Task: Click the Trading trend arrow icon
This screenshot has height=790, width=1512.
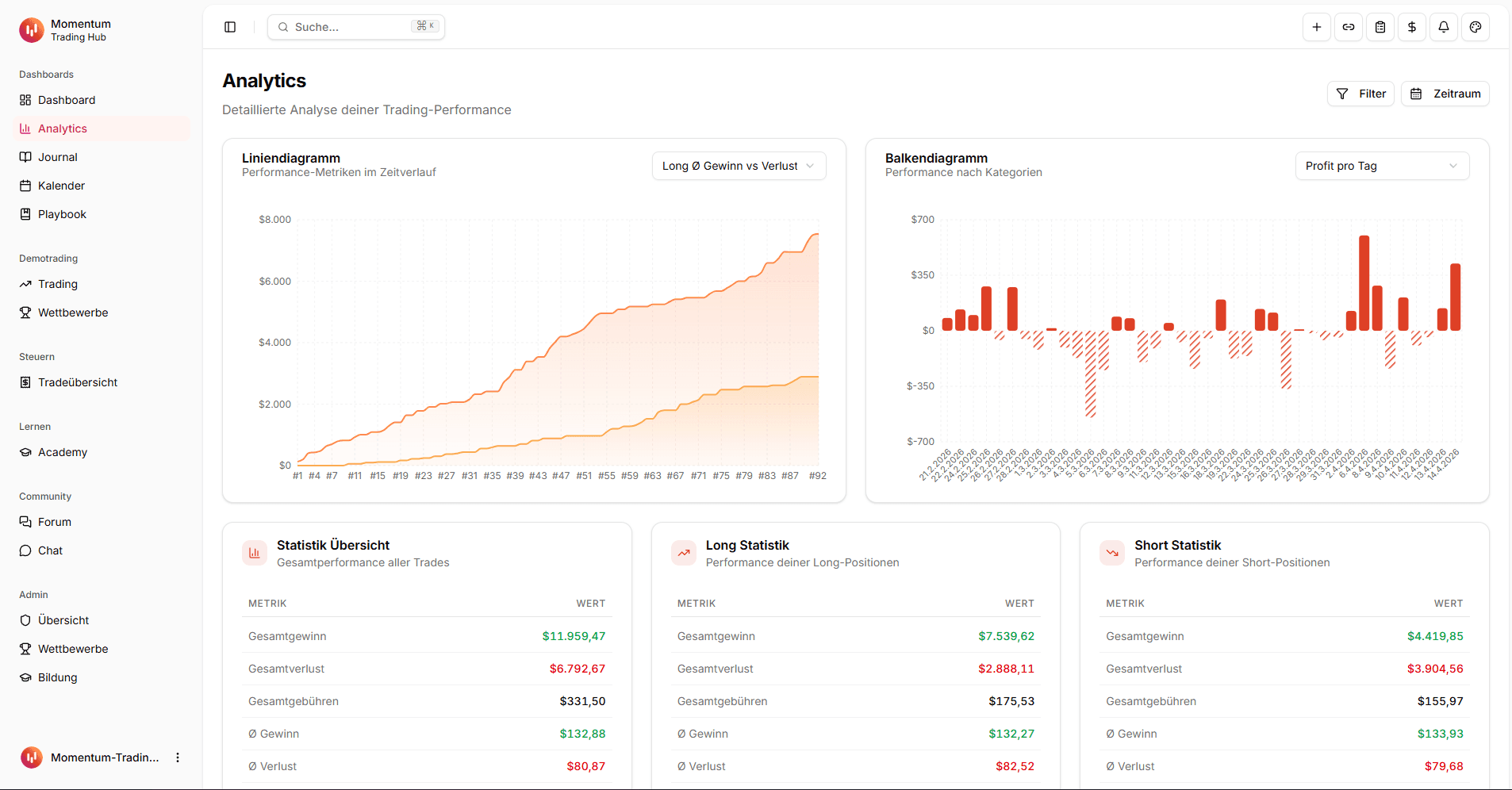Action: click(25, 284)
